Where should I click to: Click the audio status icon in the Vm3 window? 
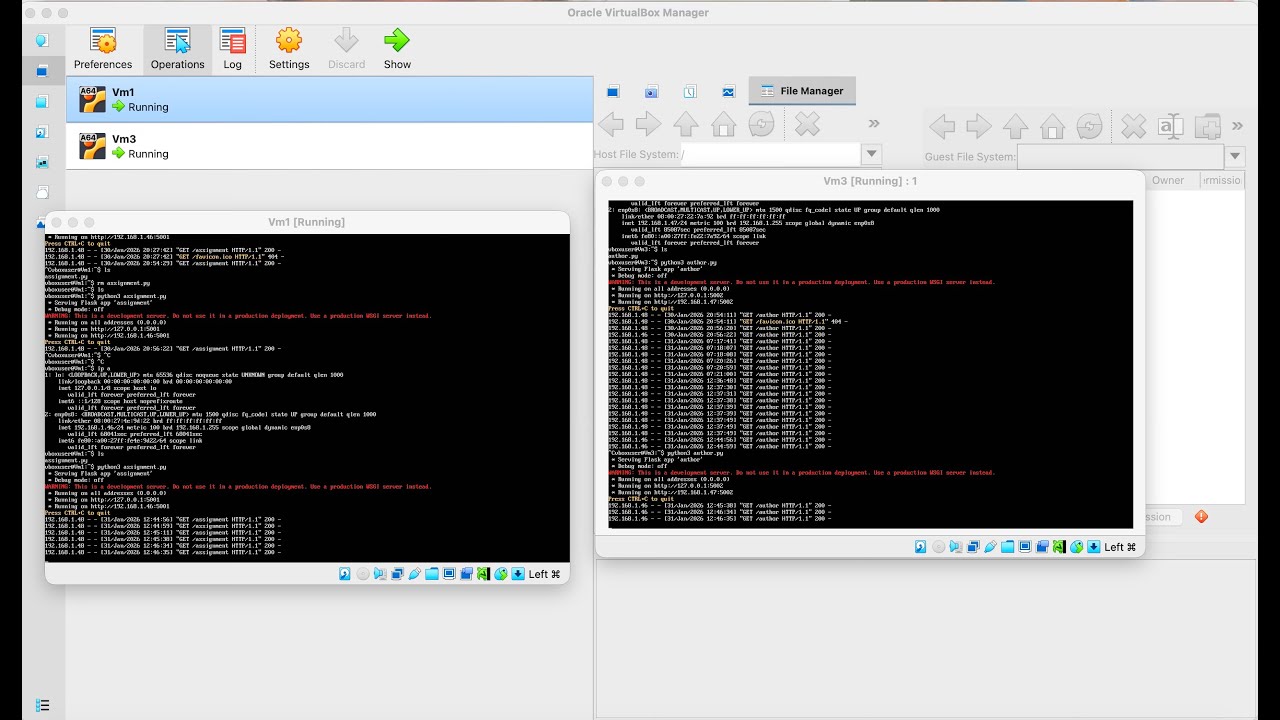(956, 547)
